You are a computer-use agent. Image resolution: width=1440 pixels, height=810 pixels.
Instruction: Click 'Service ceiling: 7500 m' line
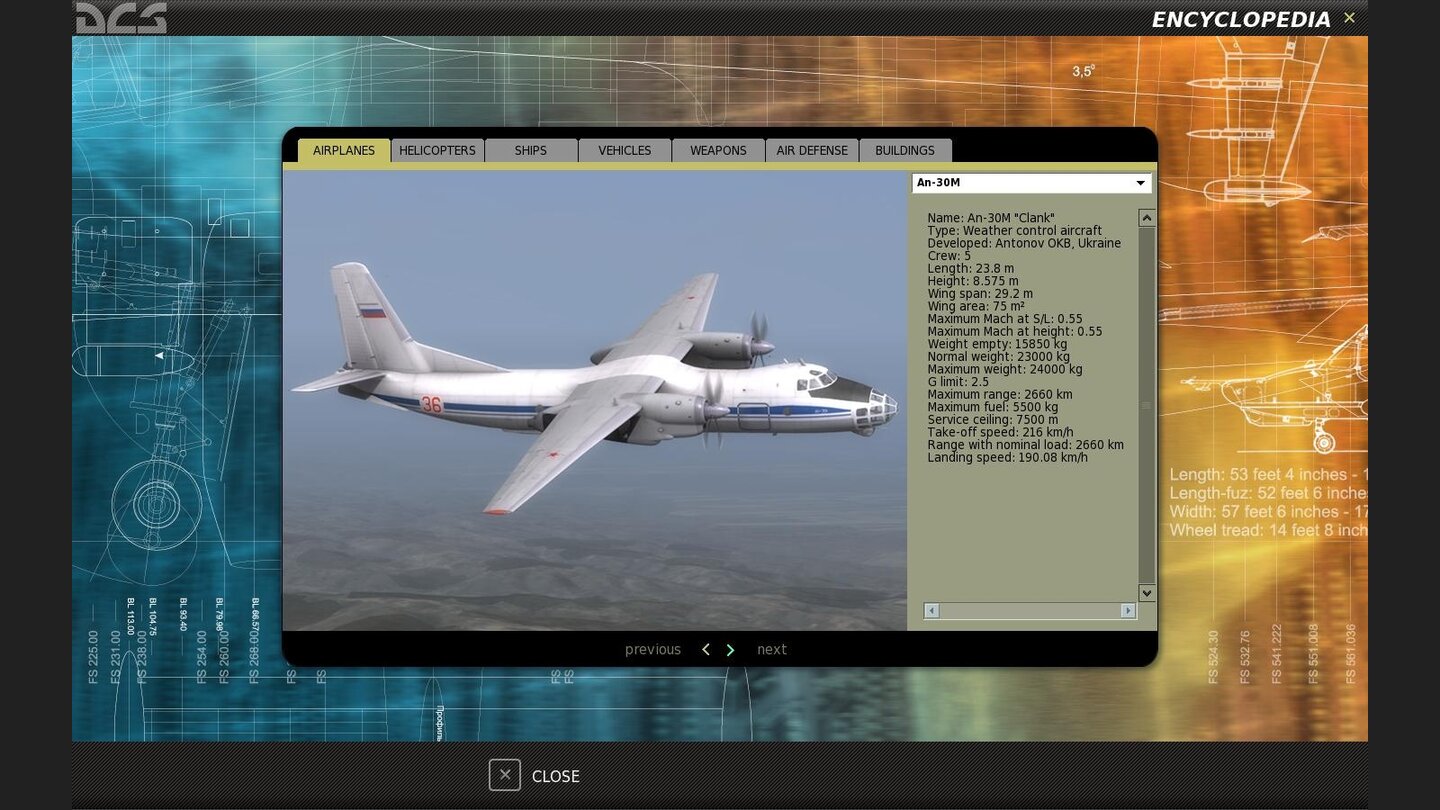pyautogui.click(x=992, y=420)
